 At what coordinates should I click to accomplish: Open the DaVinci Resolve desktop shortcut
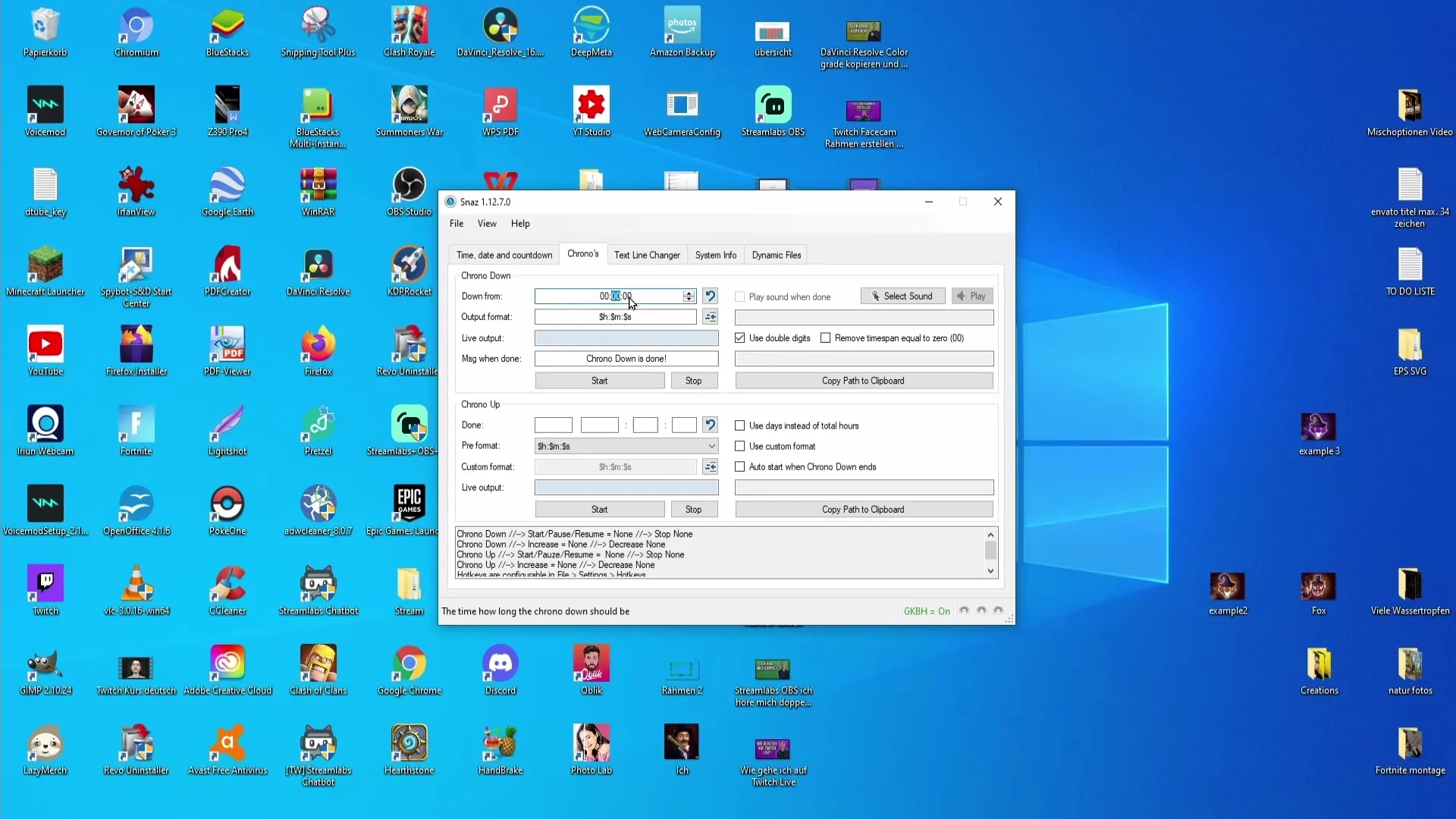318,271
